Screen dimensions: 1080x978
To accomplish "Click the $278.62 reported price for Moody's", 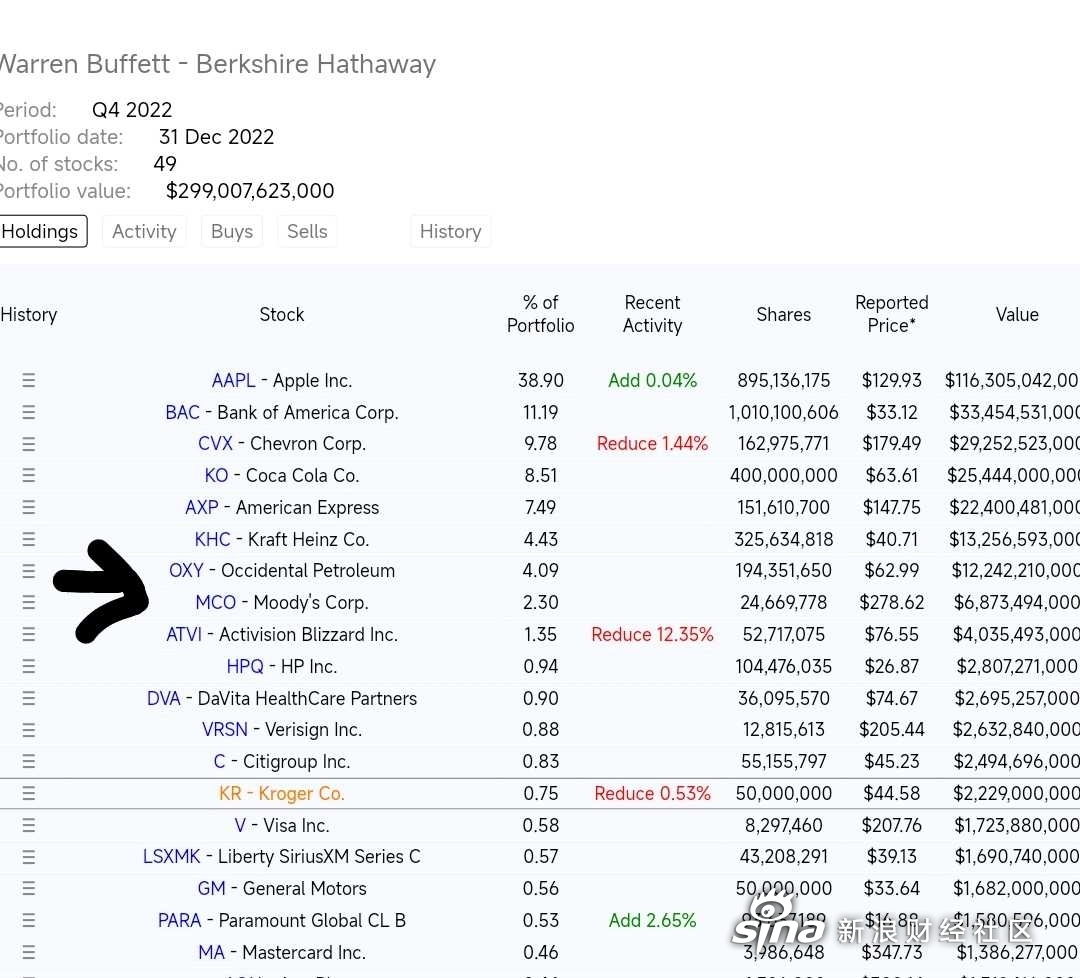I will click(x=891, y=603).
